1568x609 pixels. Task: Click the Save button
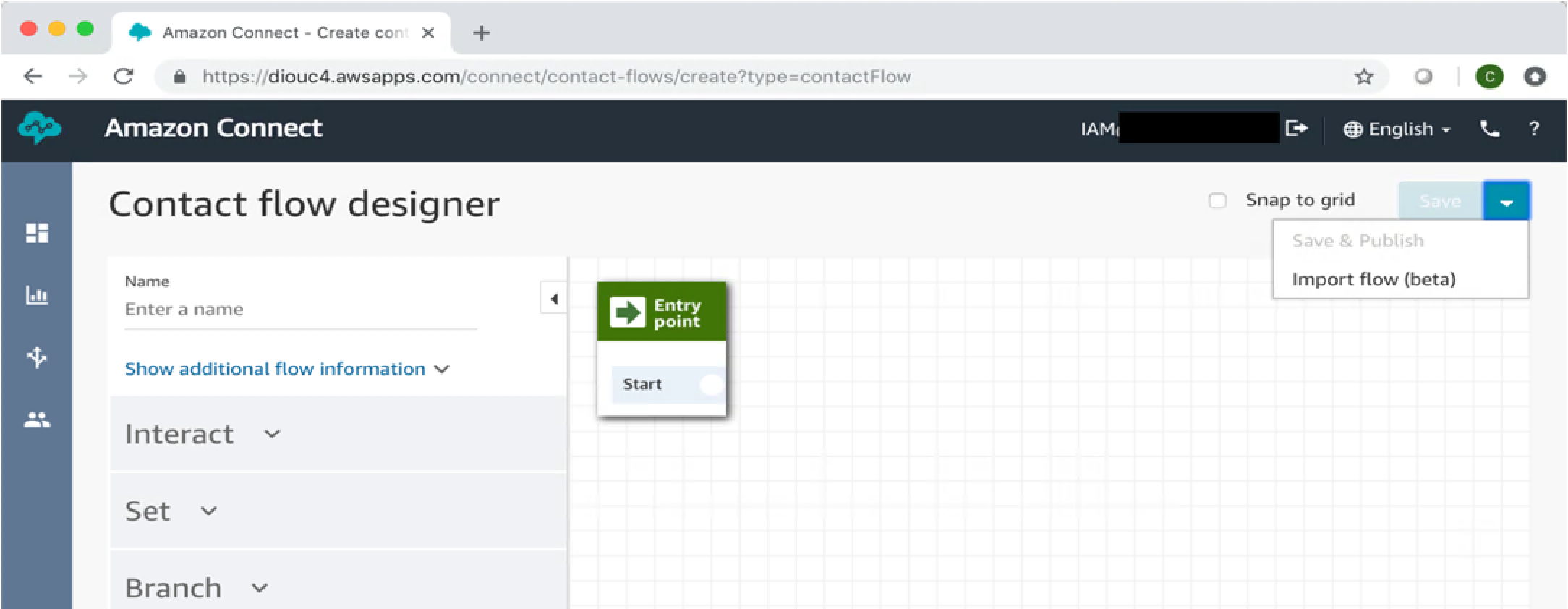1440,201
